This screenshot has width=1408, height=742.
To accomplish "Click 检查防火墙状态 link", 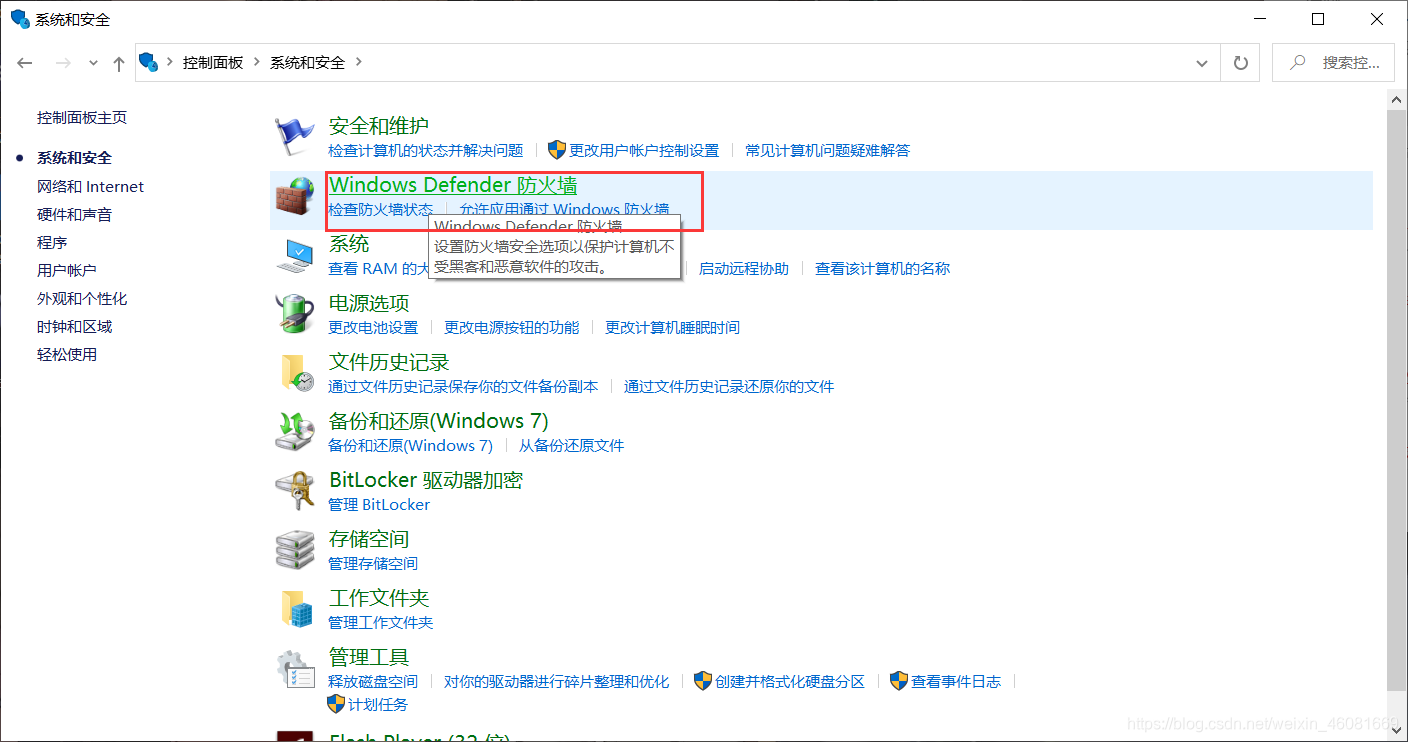I will 381,209.
